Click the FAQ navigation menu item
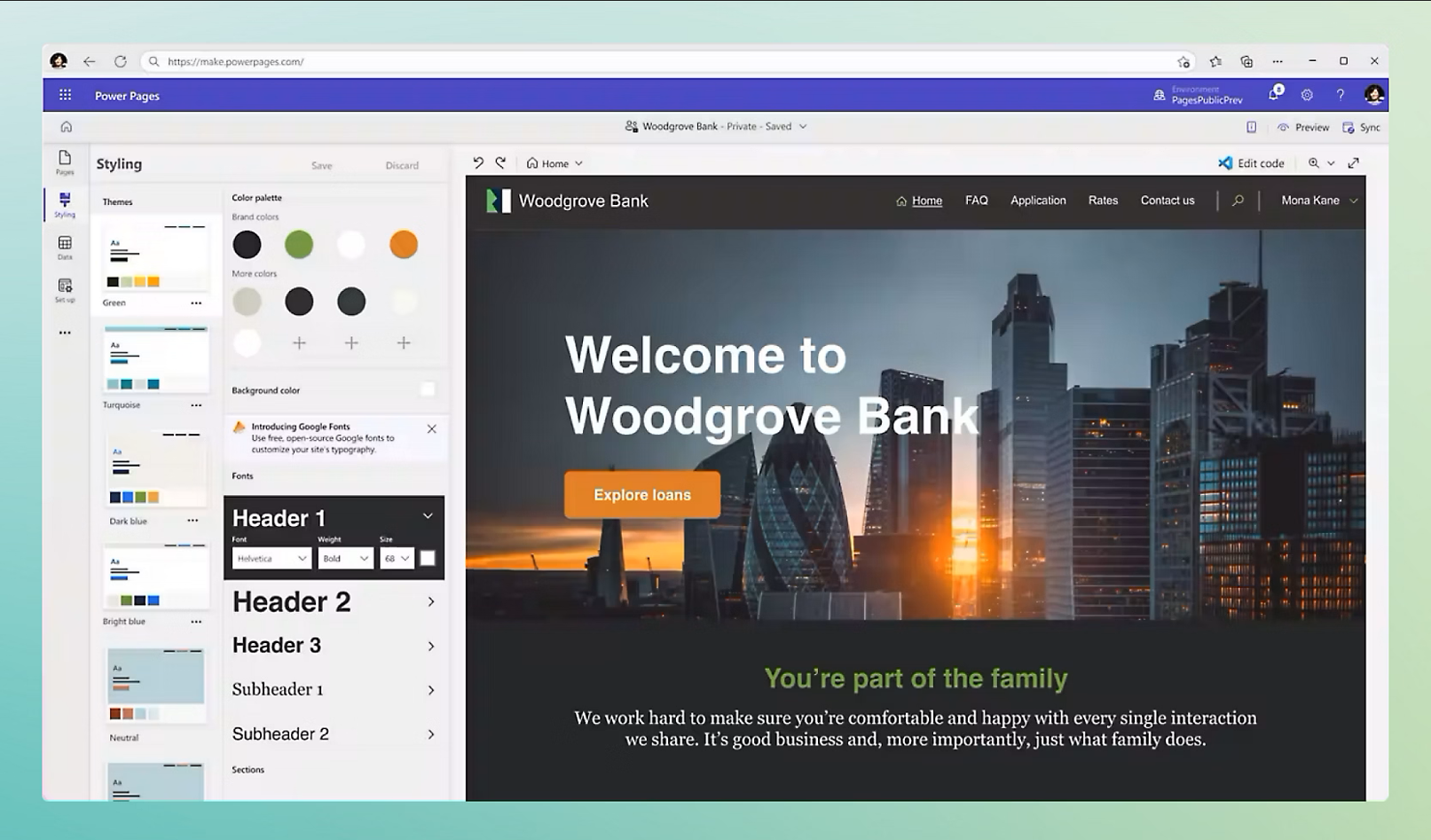This screenshot has height=840, width=1431. tap(976, 200)
